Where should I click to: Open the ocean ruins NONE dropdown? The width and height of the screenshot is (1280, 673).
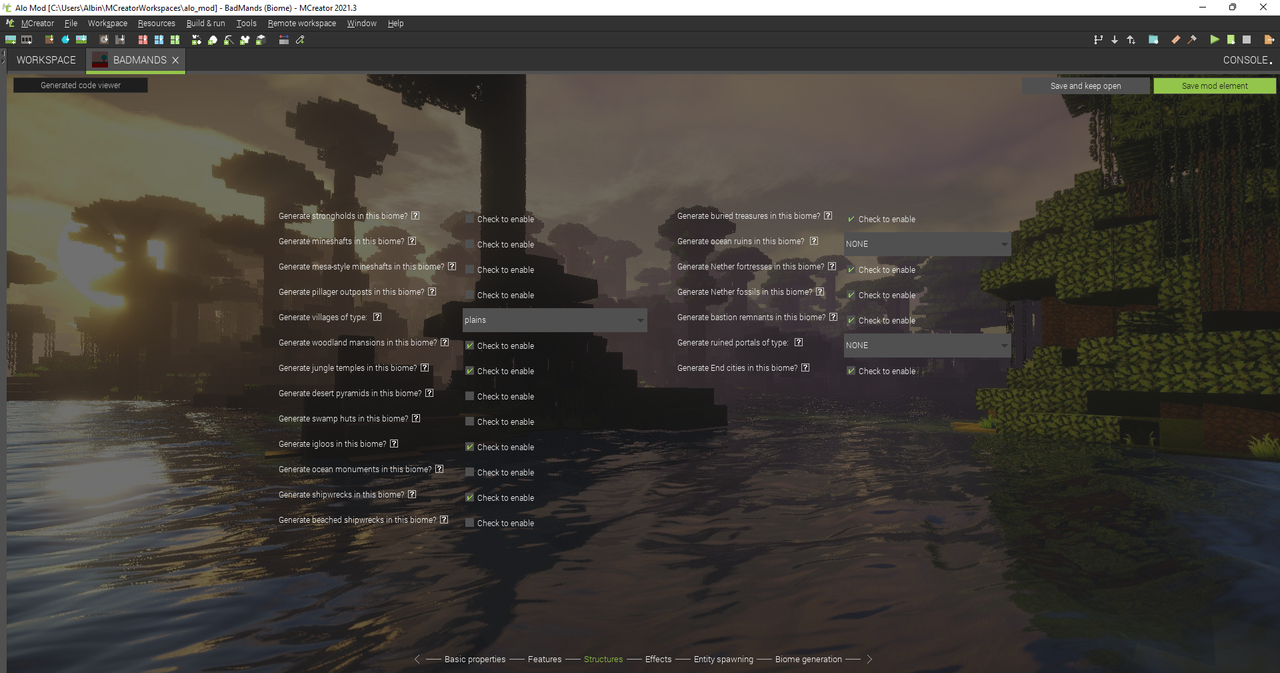[927, 244]
